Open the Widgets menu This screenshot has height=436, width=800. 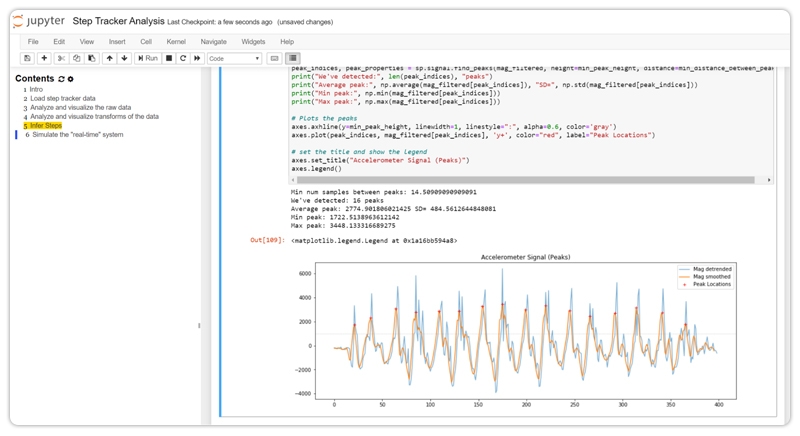(x=253, y=42)
